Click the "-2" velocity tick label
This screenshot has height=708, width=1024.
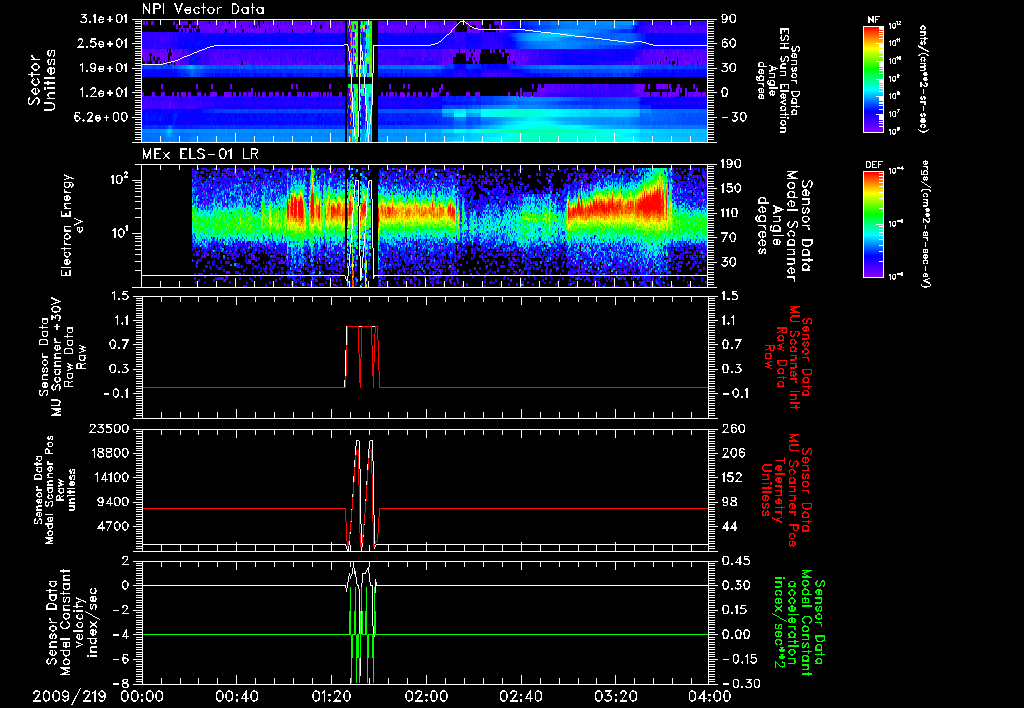(122, 609)
